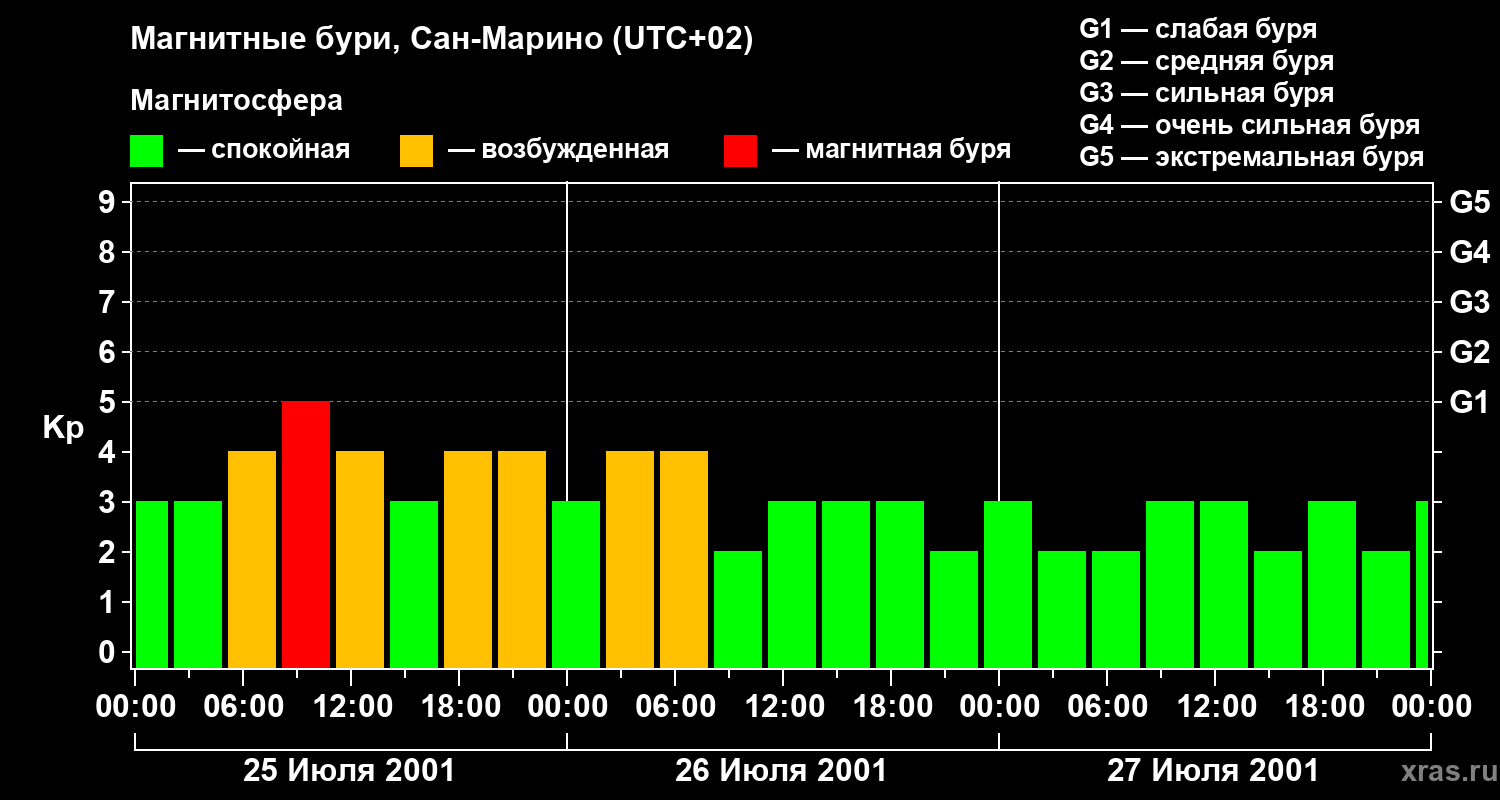Click the '26 Июля 2001' date label
This screenshot has width=1500, height=800.
point(781,771)
